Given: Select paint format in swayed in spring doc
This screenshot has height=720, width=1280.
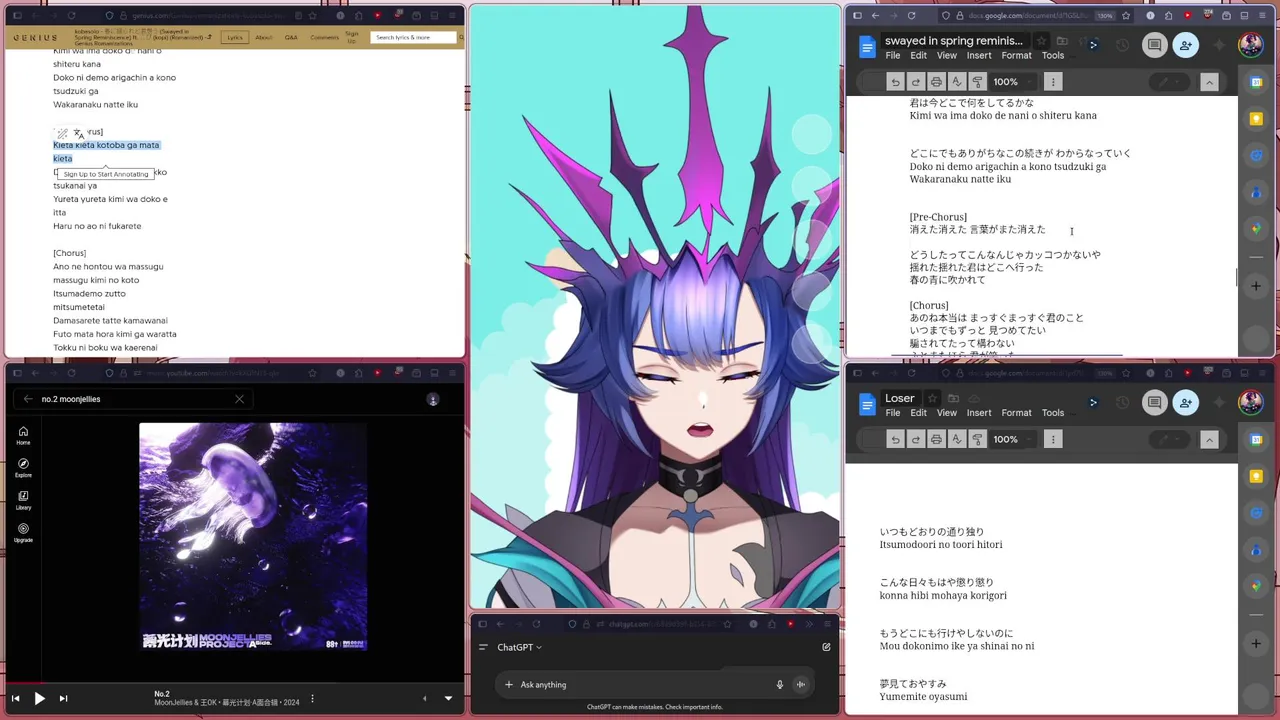Looking at the screenshot, I should pos(978,82).
